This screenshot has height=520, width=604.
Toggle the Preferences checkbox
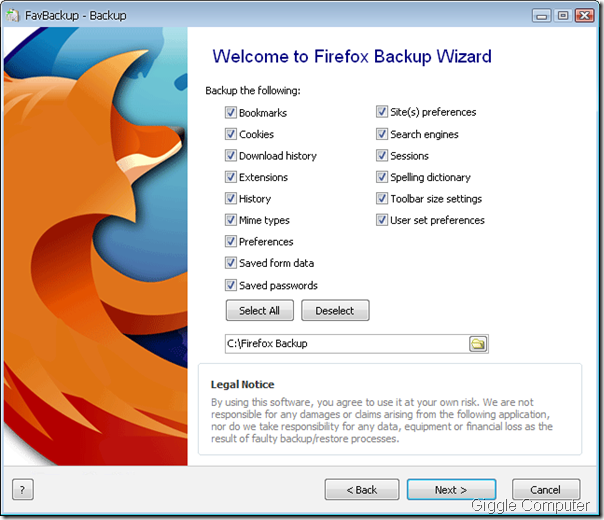pyautogui.click(x=230, y=242)
